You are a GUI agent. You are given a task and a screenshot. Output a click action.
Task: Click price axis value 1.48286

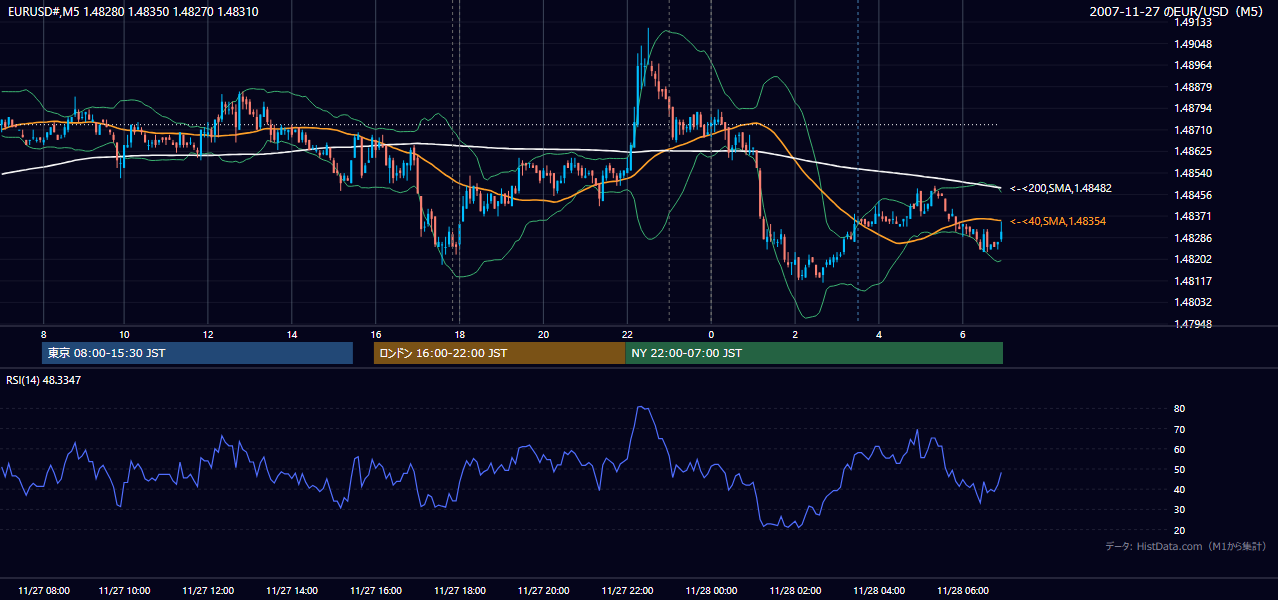[x=1194, y=238]
